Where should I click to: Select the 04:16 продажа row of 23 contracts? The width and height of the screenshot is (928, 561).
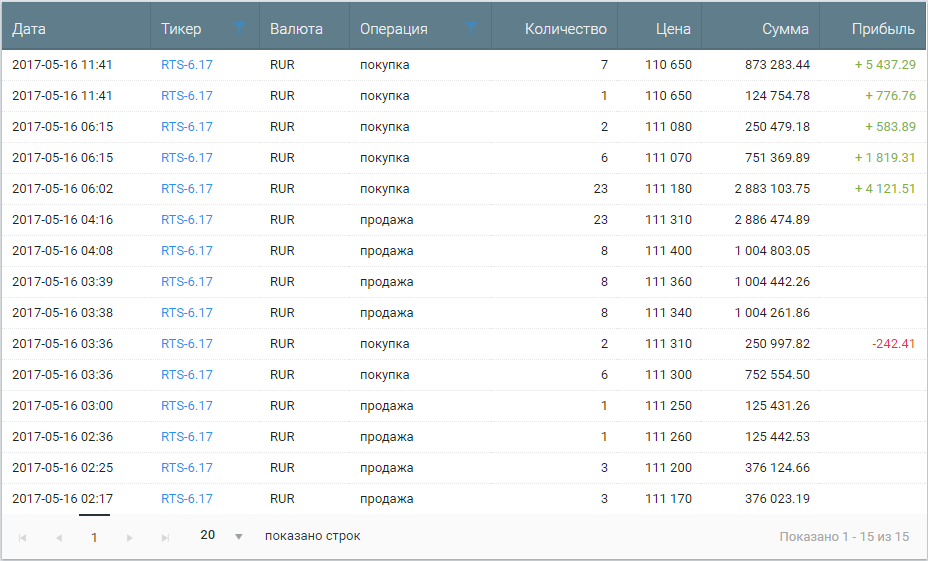(x=464, y=220)
